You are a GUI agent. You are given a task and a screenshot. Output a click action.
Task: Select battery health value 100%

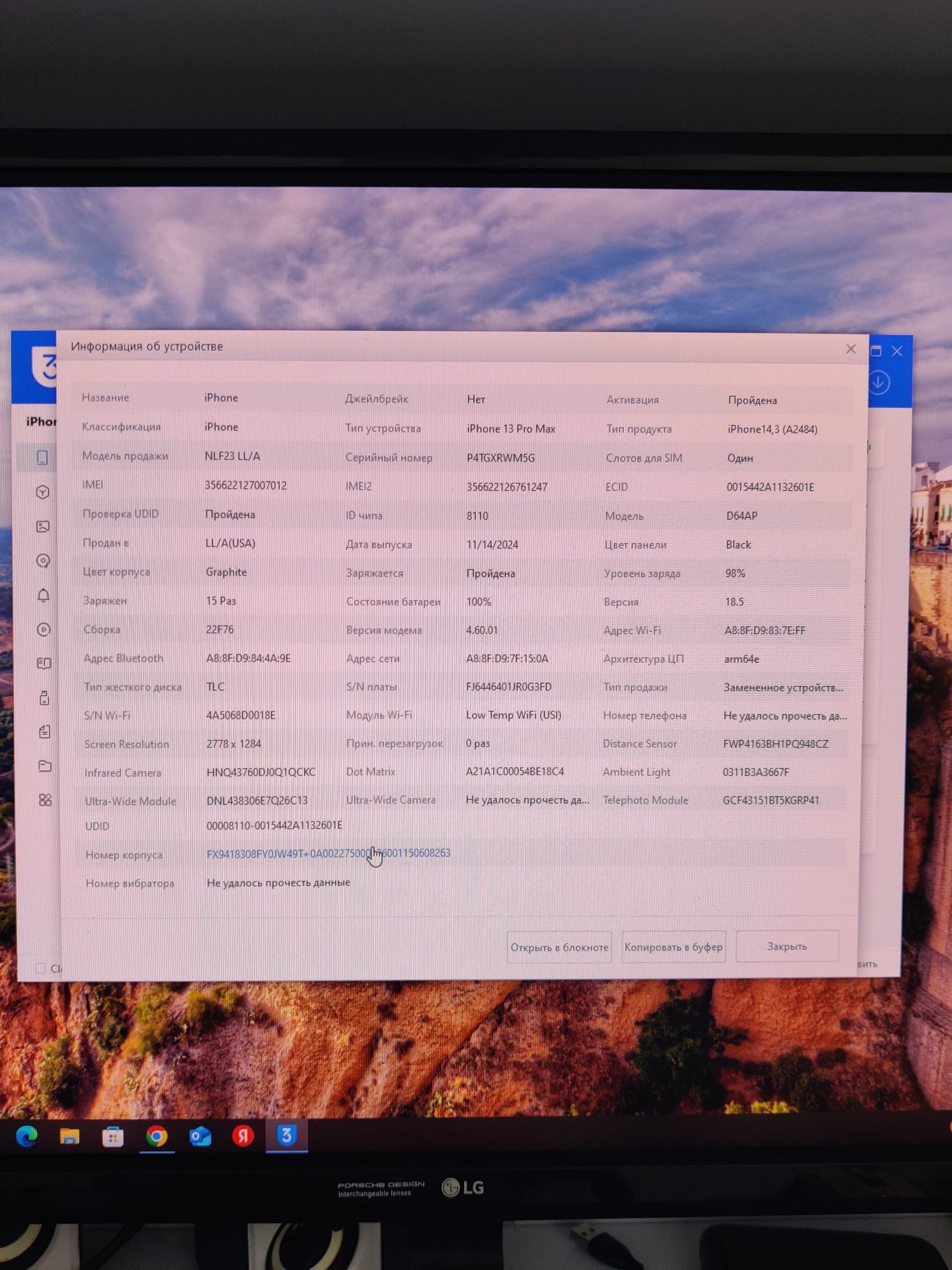coord(479,601)
